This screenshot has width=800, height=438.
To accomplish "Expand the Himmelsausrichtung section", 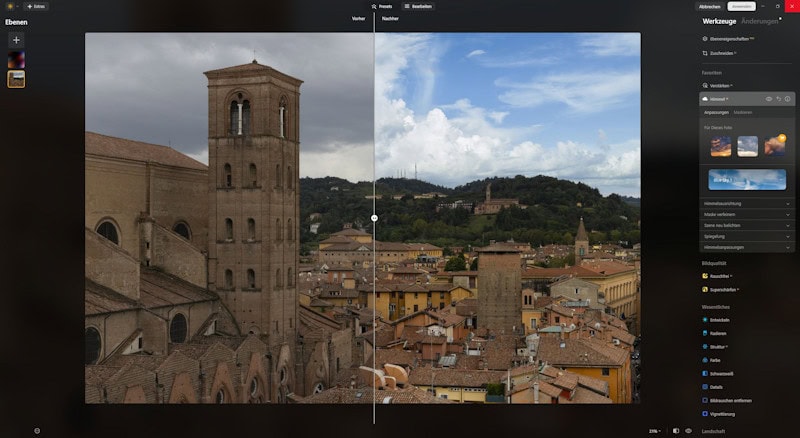I will (x=748, y=203).
